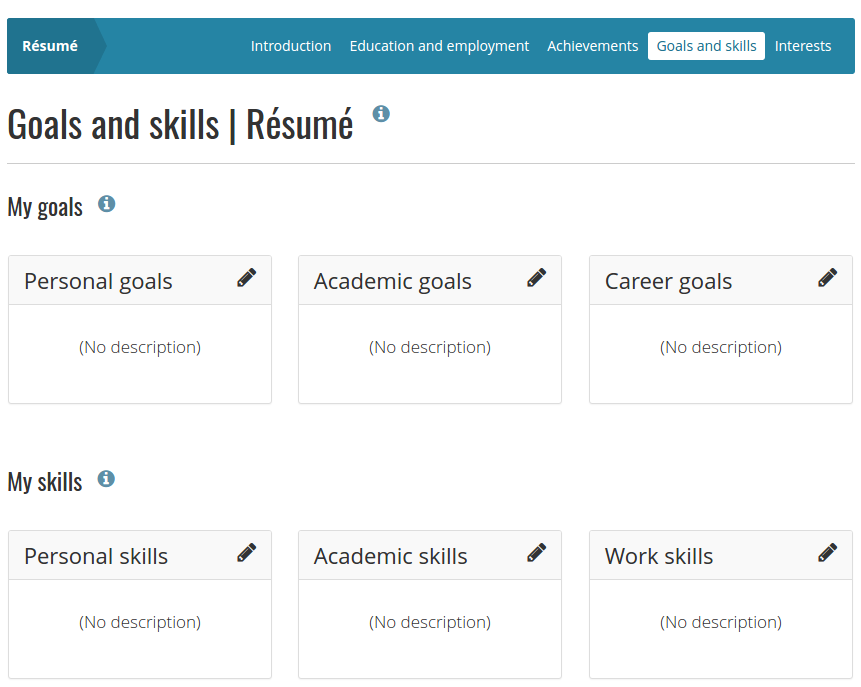
Task: Click the pencil icon on Academic goals
Action: click(536, 278)
